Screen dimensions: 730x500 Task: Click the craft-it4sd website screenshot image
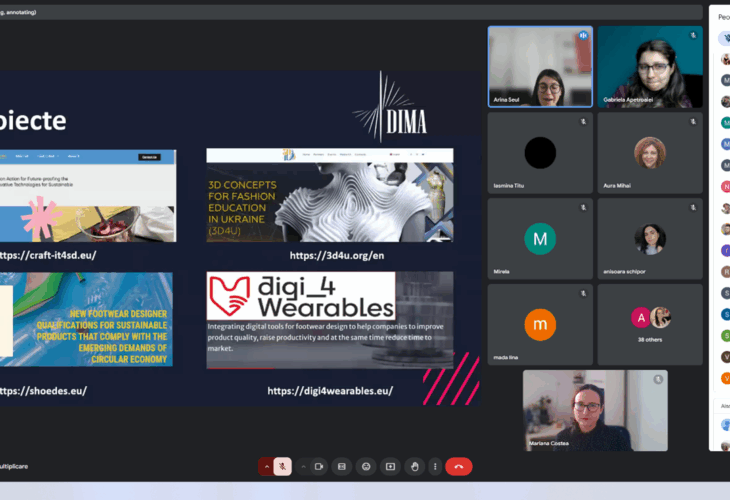[88, 196]
